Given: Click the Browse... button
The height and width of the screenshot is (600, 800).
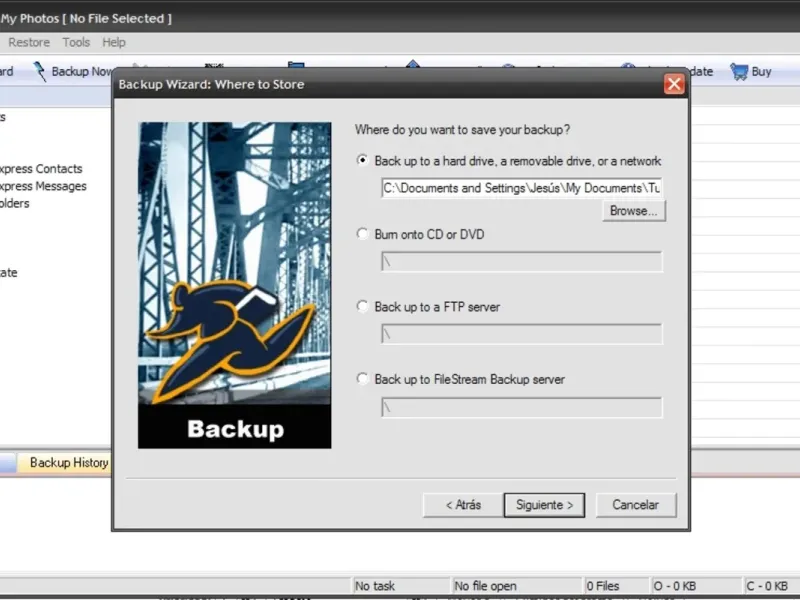Looking at the screenshot, I should [634, 211].
